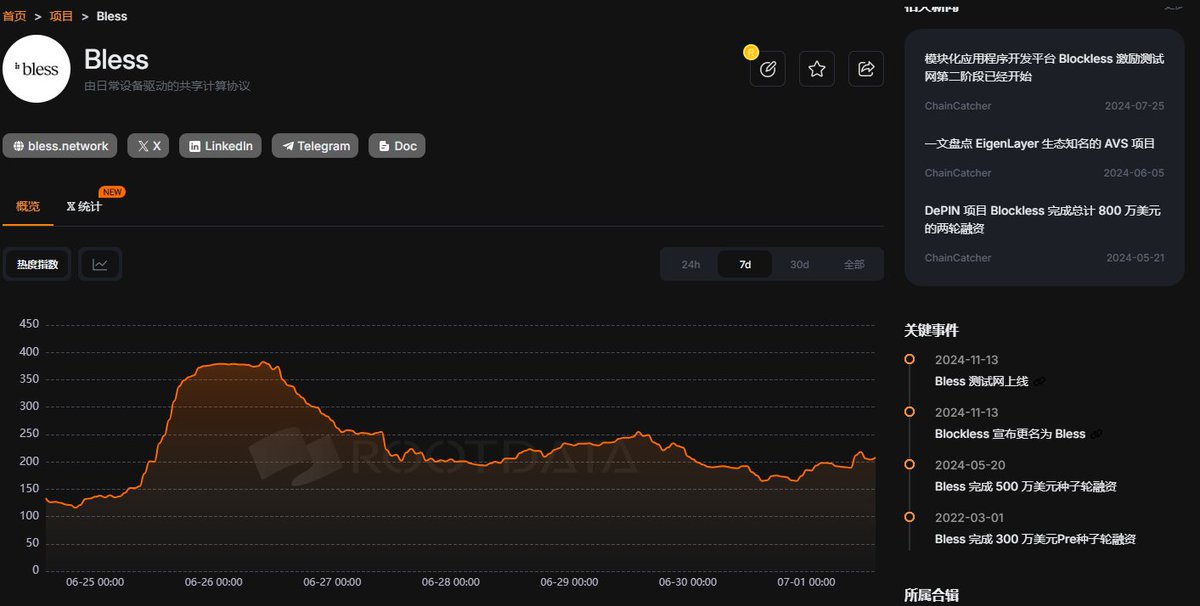Click link icon beside Blockless 宣布更名为 Bless
The height and width of the screenshot is (606, 1200).
coord(1097,434)
